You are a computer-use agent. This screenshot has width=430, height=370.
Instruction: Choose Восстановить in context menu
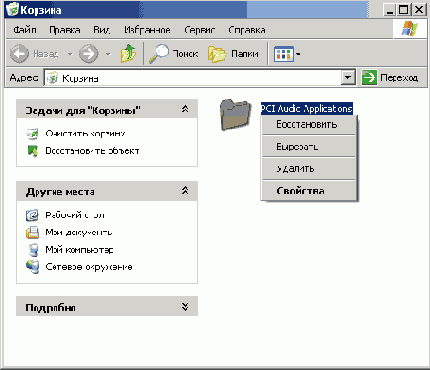pyautogui.click(x=309, y=124)
